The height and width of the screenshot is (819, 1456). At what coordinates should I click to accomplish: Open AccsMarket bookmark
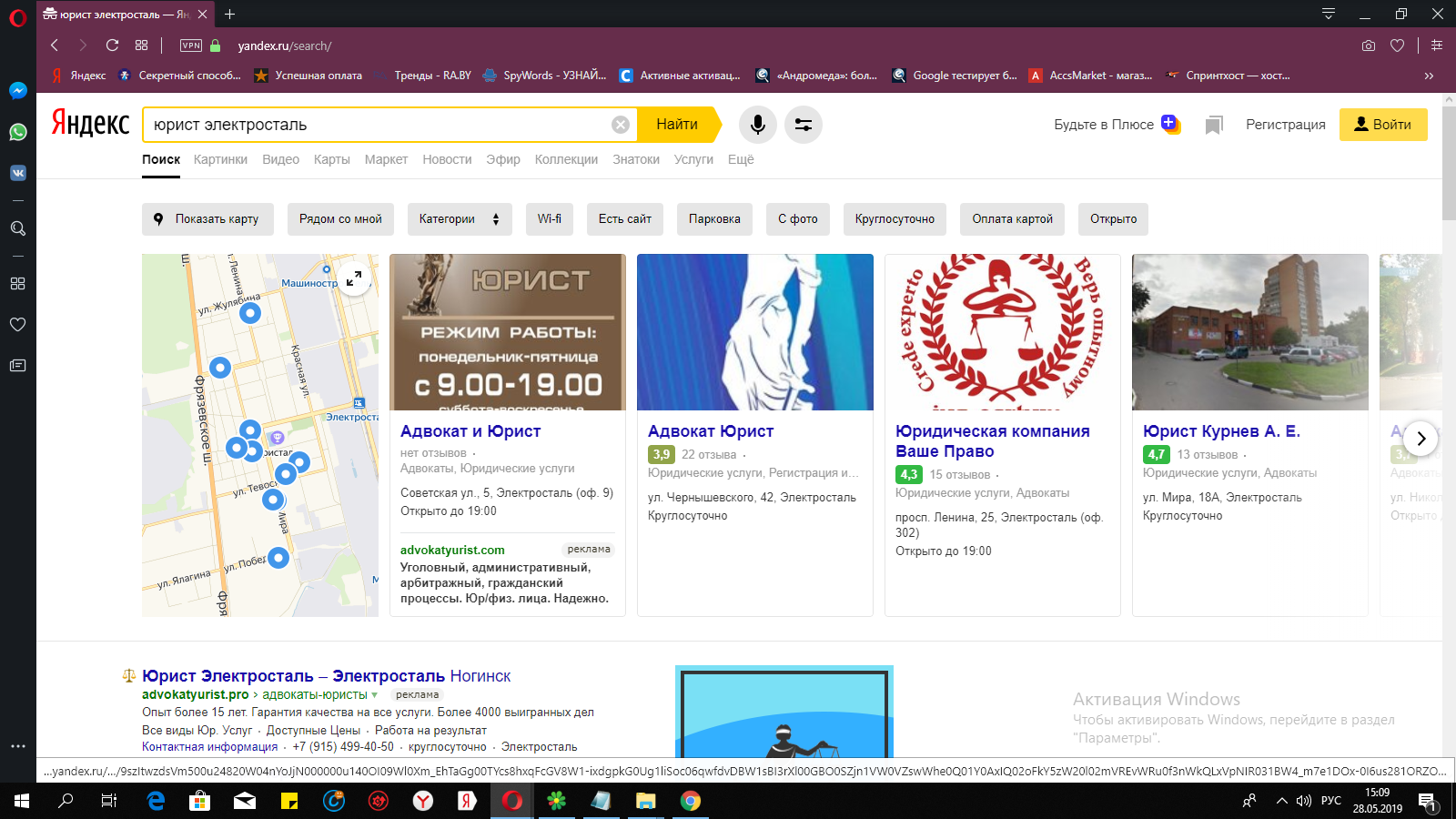(x=1090, y=76)
